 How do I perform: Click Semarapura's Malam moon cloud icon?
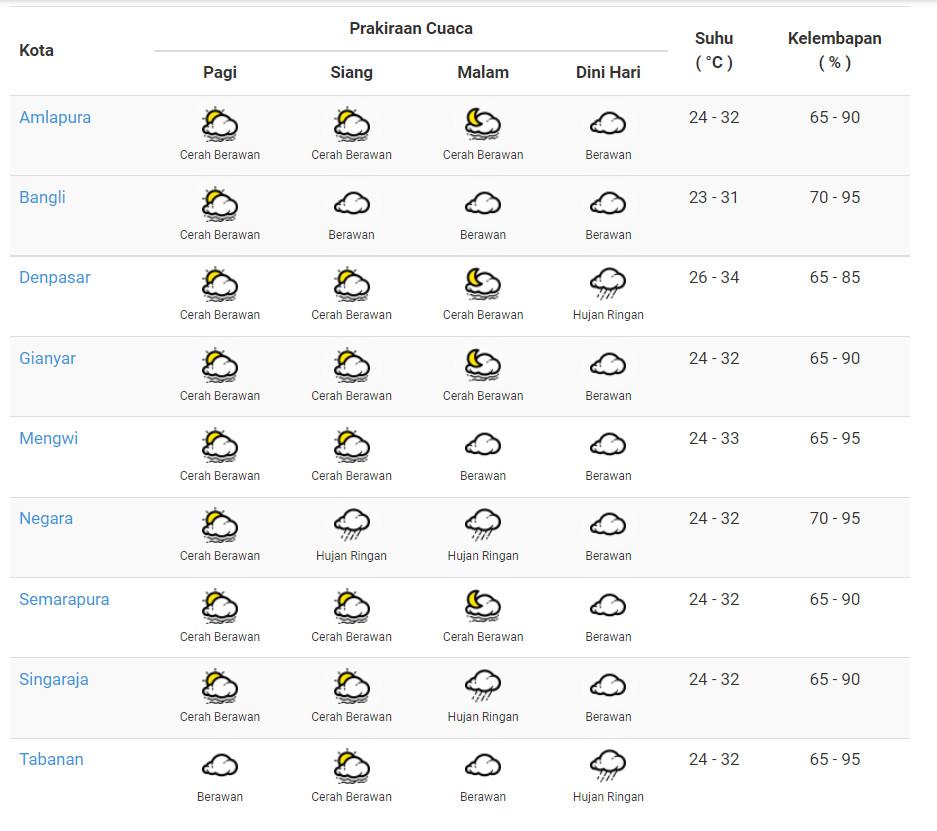483,605
